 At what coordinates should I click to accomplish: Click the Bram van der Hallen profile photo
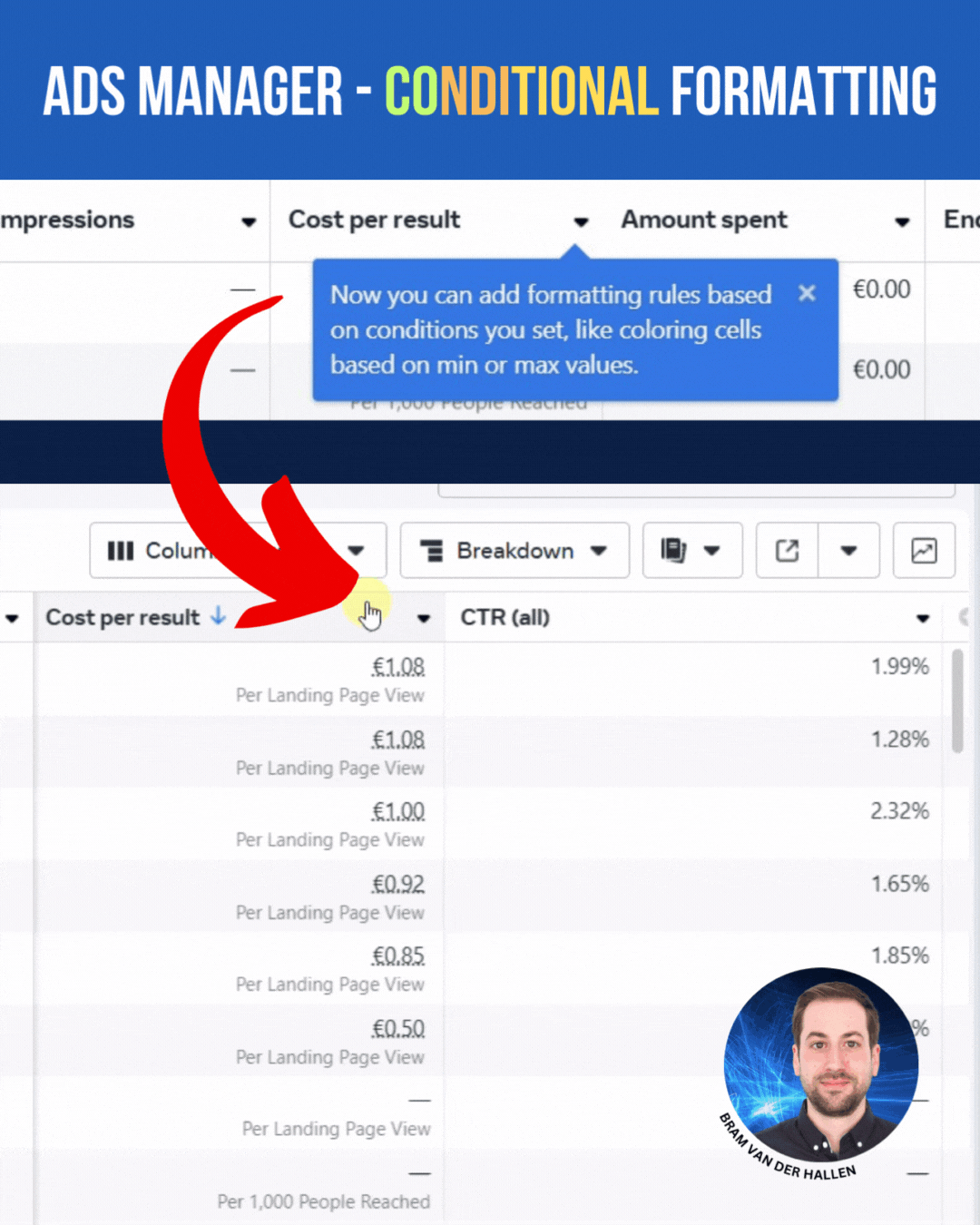click(x=821, y=1064)
